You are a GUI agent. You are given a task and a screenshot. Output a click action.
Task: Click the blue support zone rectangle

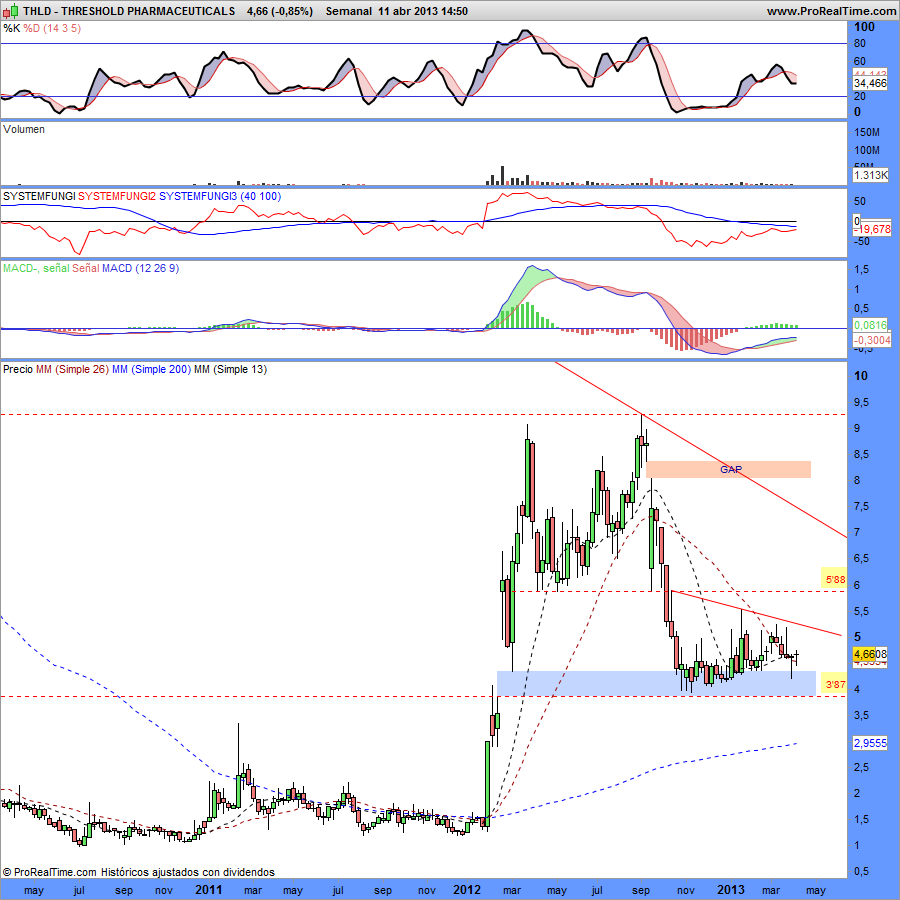pos(656,684)
